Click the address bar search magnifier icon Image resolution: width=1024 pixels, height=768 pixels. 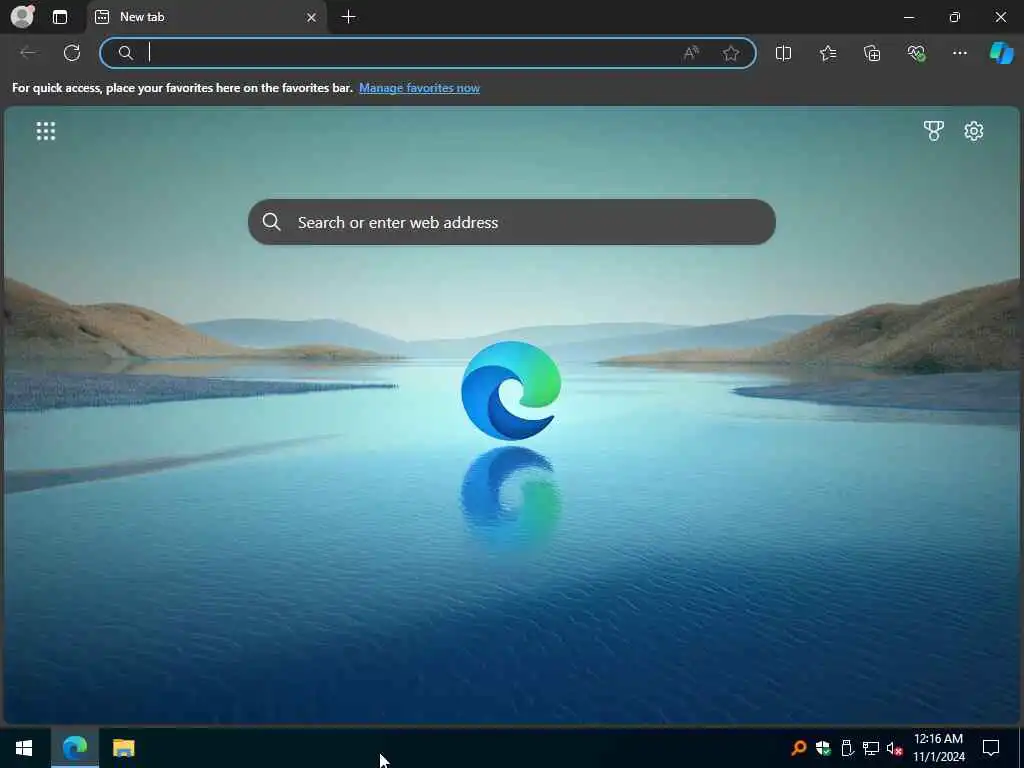126,53
